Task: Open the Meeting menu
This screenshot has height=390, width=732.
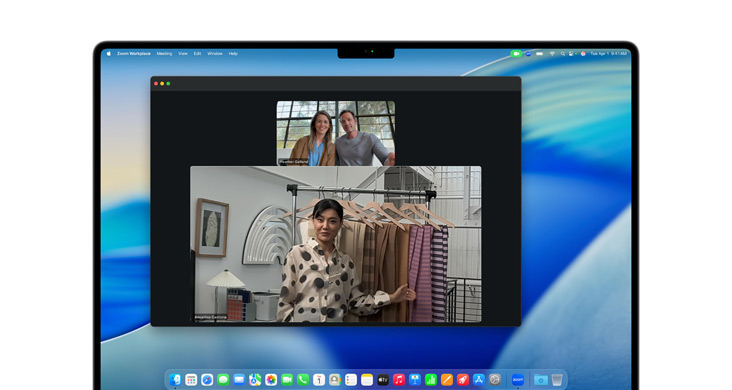Action: tap(164, 54)
